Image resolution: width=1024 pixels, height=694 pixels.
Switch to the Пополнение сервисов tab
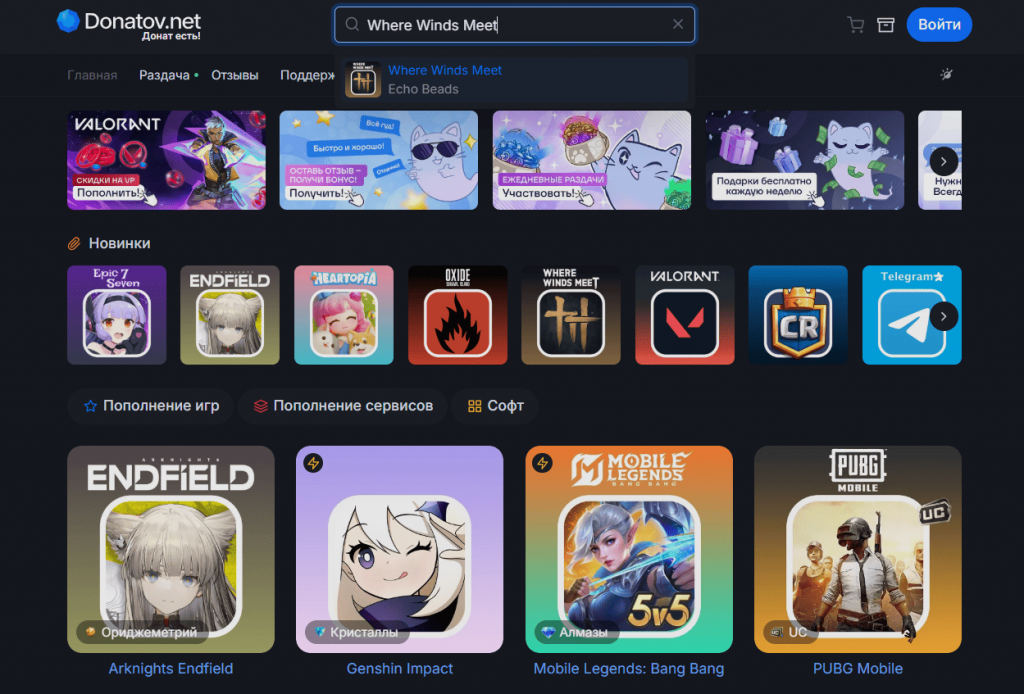pyautogui.click(x=343, y=405)
